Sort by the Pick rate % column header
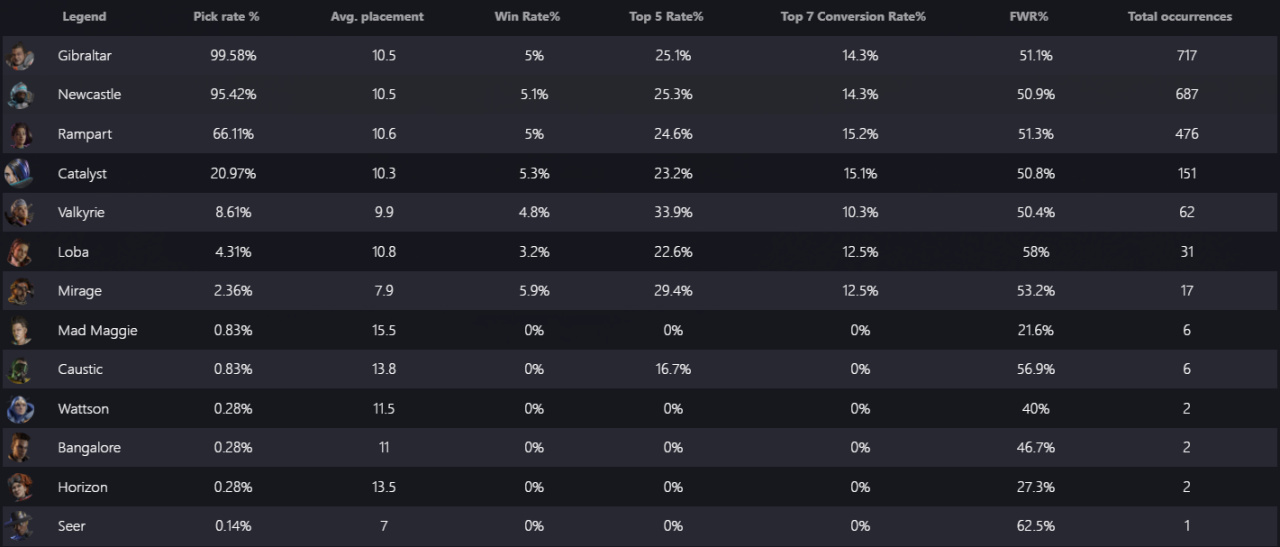Screen dimensions: 1280x547 coord(226,17)
